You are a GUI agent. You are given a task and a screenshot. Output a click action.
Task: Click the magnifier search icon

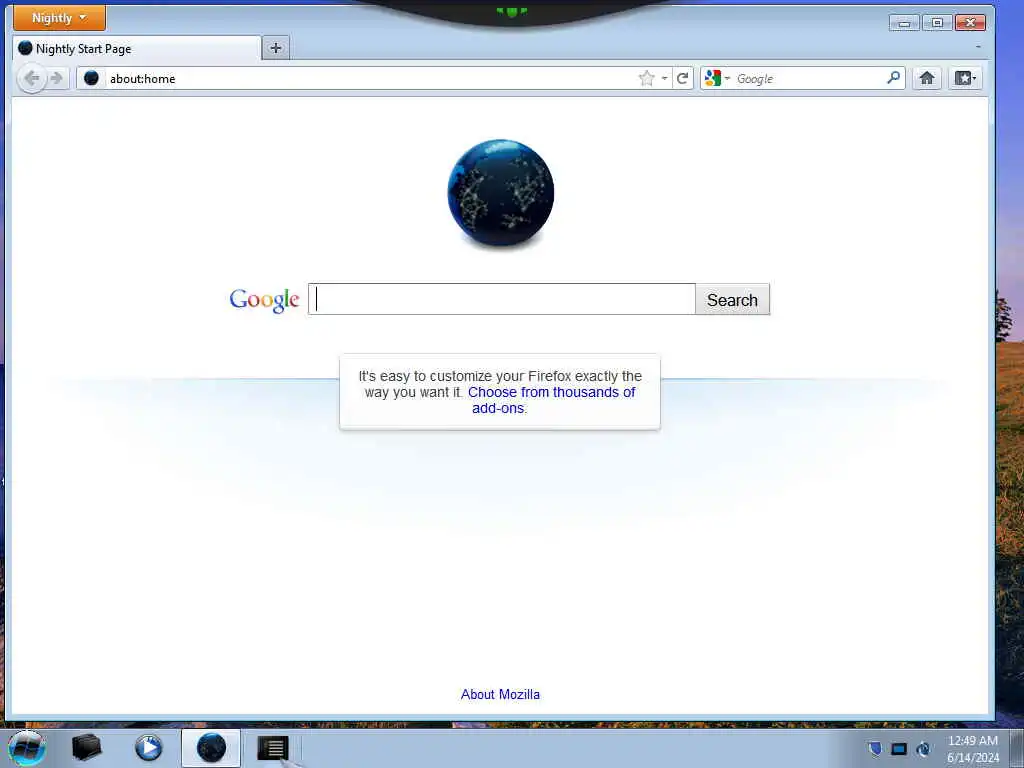[893, 78]
